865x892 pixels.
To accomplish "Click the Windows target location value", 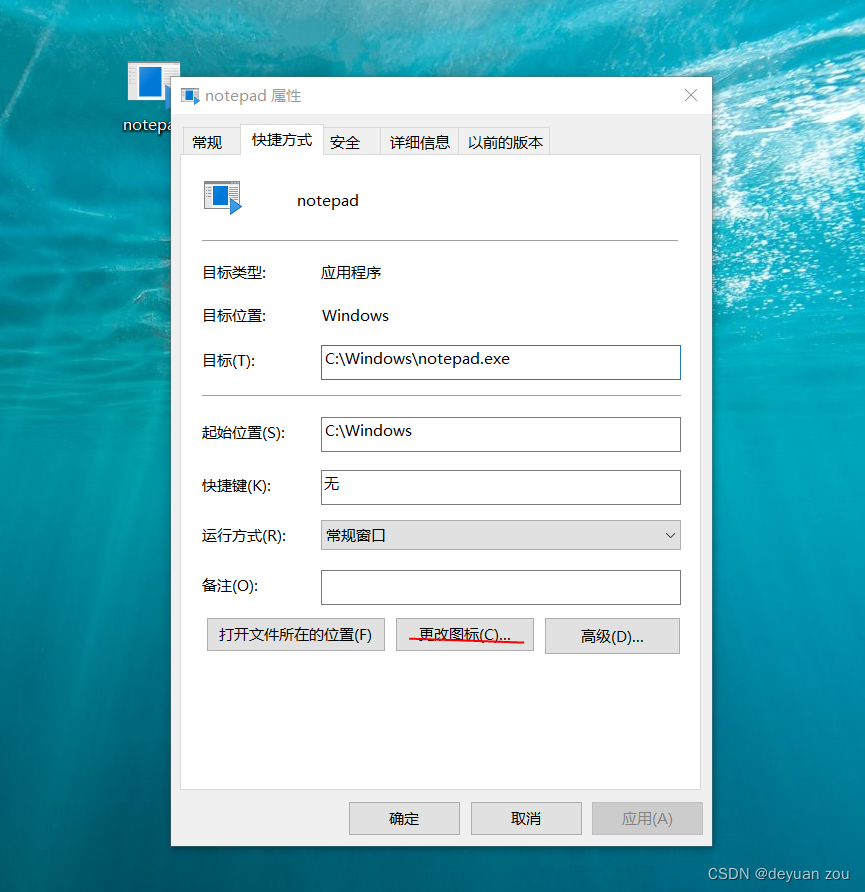I will [355, 316].
